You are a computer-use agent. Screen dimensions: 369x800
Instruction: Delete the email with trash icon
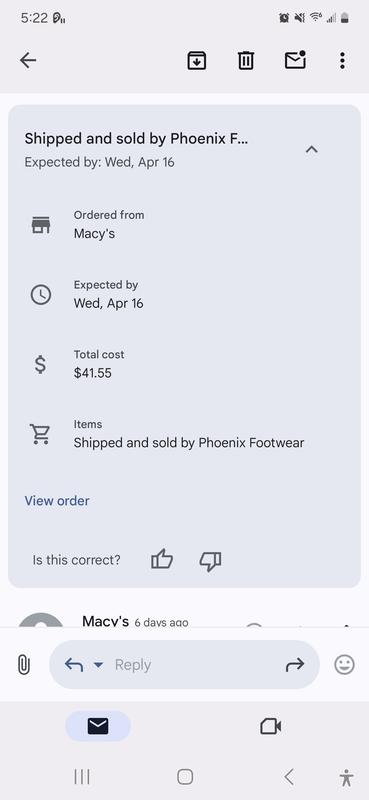click(x=245, y=61)
